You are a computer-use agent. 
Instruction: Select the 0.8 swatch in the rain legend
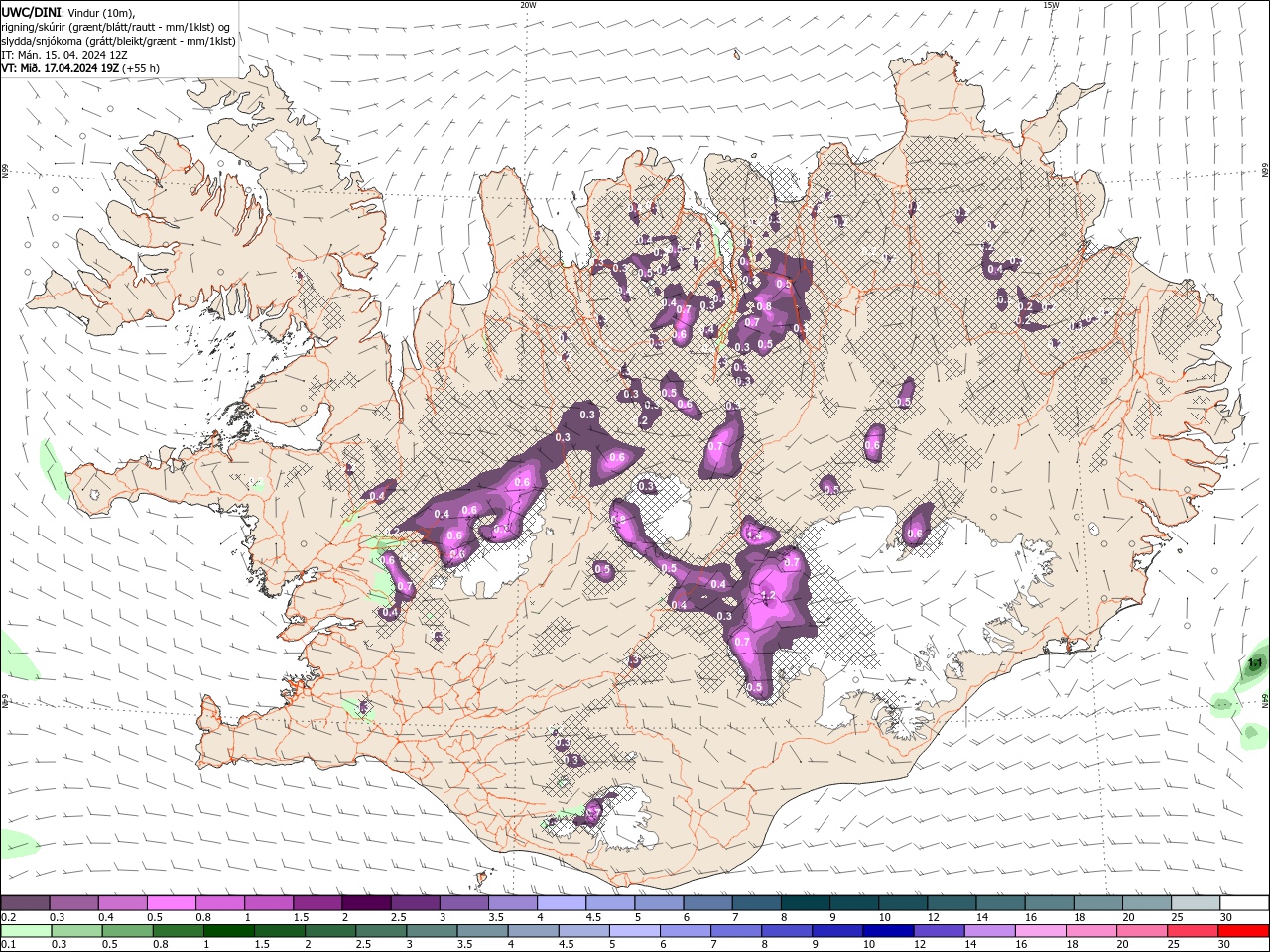click(178, 930)
